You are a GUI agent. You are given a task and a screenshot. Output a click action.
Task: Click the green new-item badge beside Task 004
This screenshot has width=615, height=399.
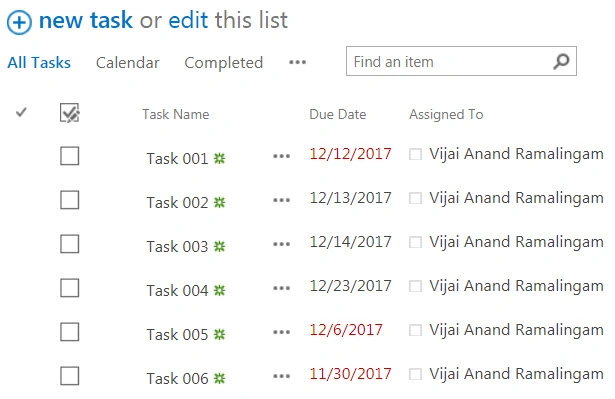click(219, 290)
